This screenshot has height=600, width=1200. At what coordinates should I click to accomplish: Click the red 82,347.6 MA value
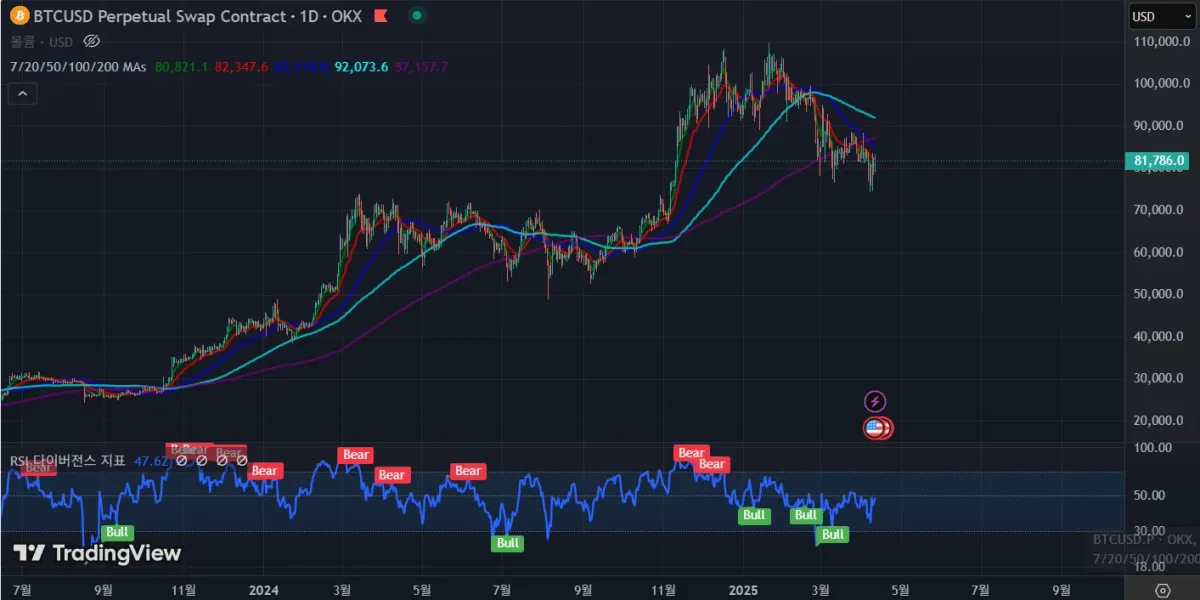point(241,66)
